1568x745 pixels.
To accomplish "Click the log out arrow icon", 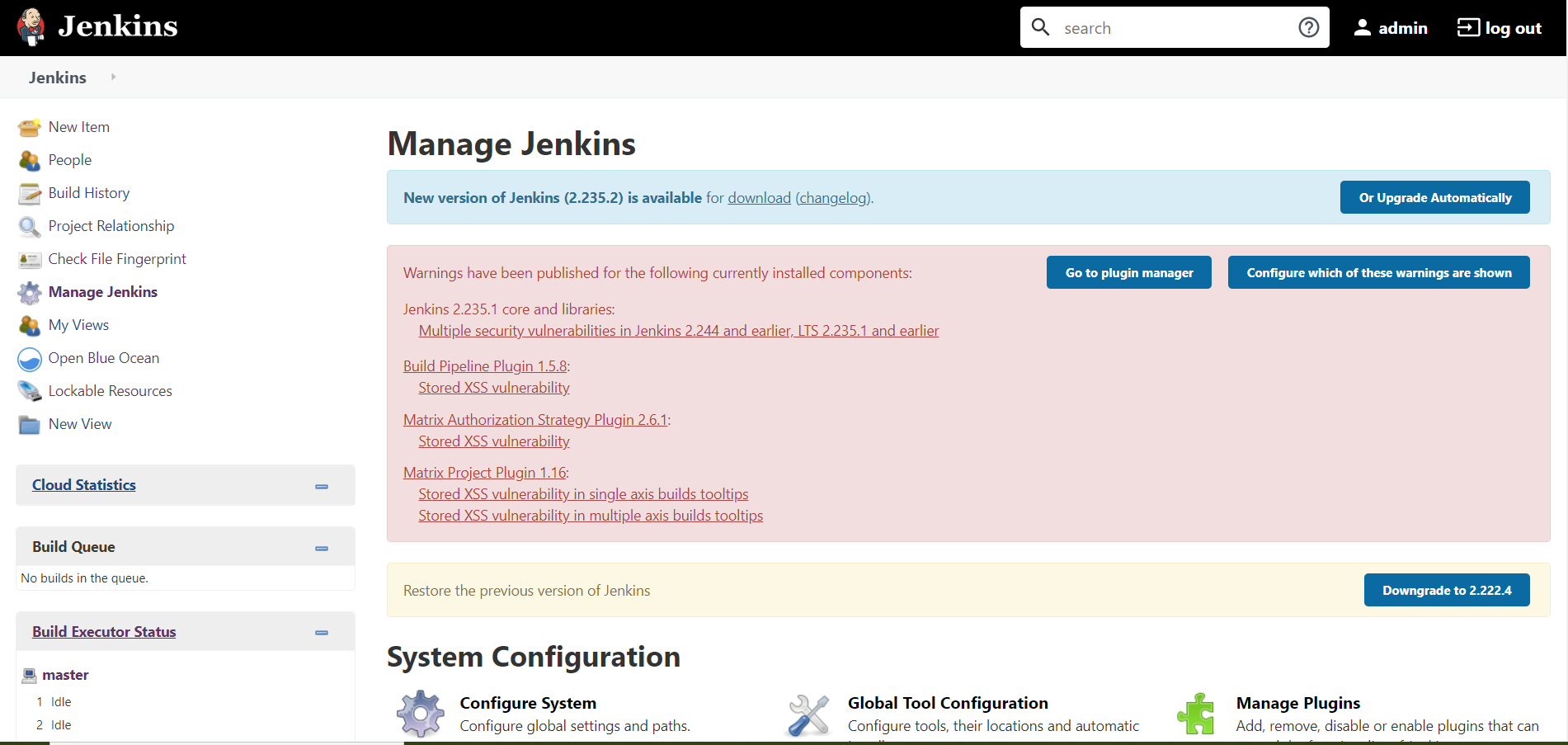I will (1468, 27).
